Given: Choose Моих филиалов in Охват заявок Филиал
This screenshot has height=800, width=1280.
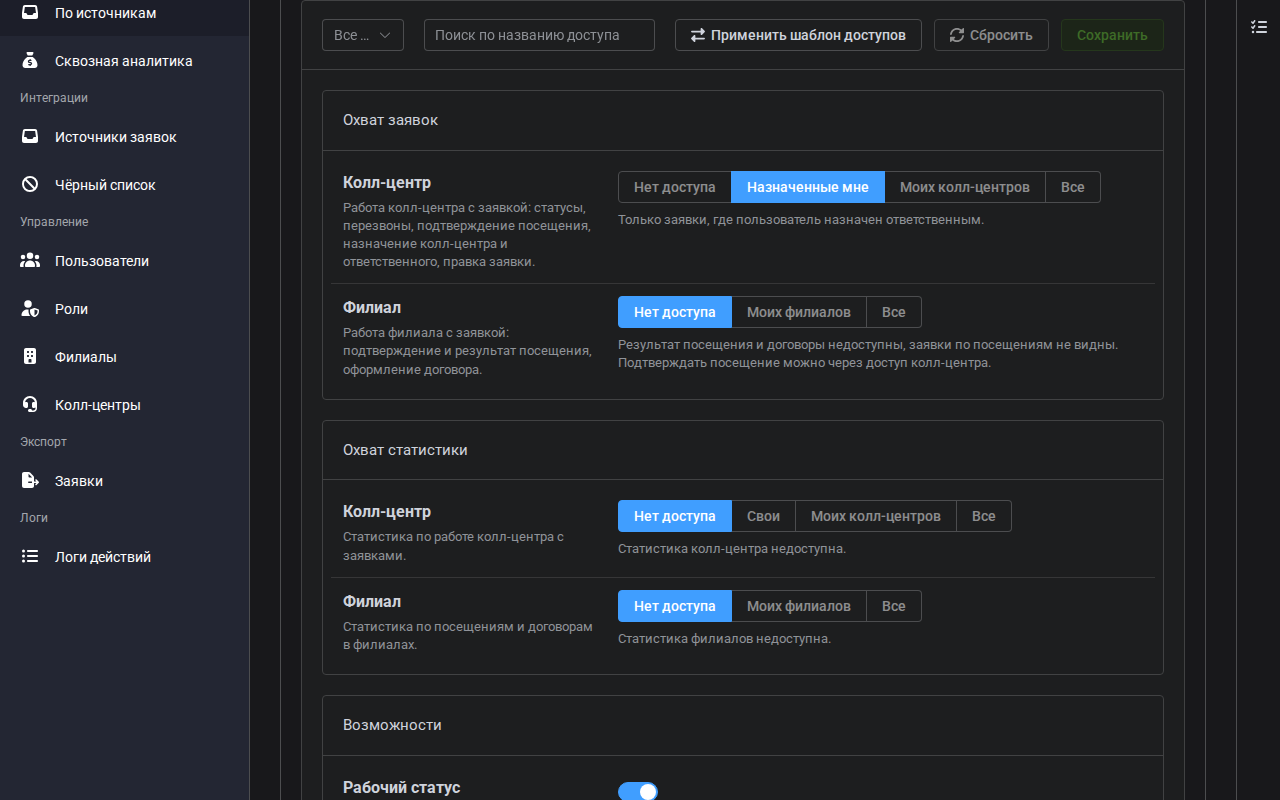Looking at the screenshot, I should [x=799, y=312].
